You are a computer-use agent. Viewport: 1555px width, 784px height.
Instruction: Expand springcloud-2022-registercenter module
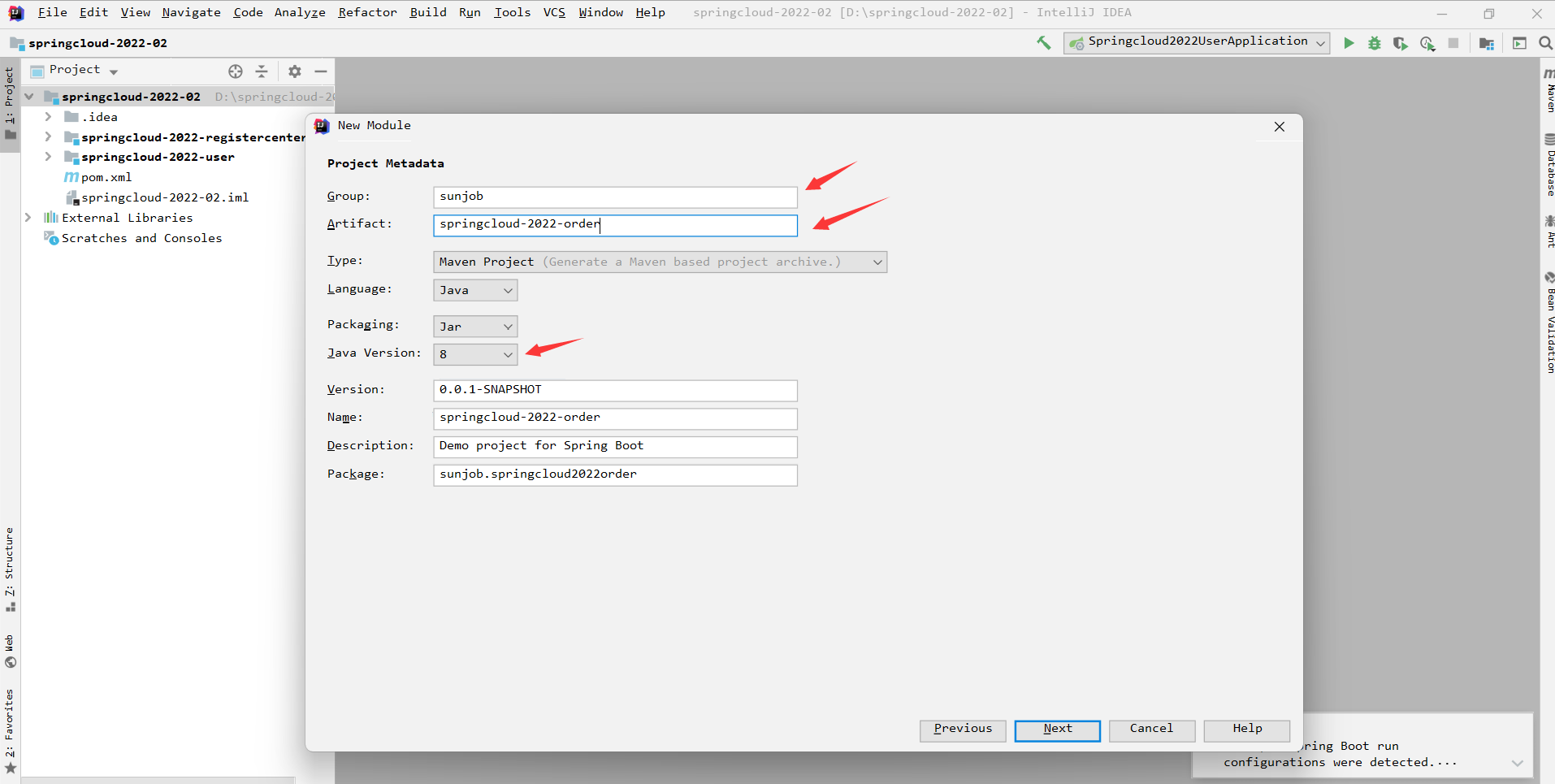[x=49, y=137]
